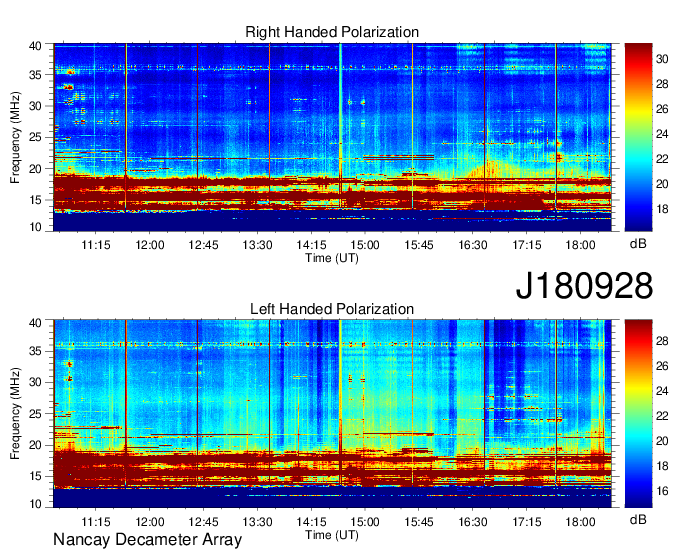
Task: Click the Left Handed Polarization spectrogram image
Action: point(332,413)
